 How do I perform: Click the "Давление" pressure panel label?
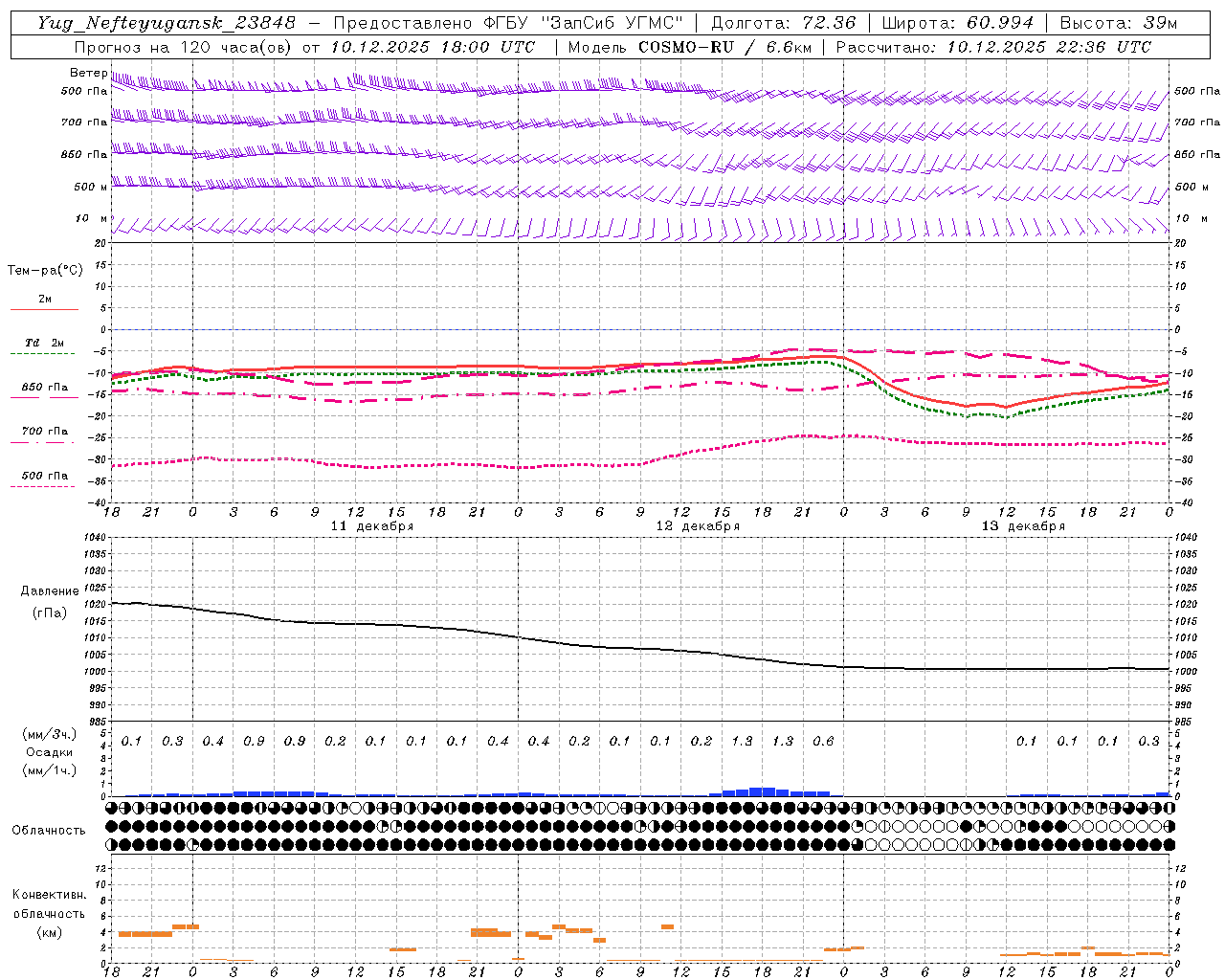50,591
